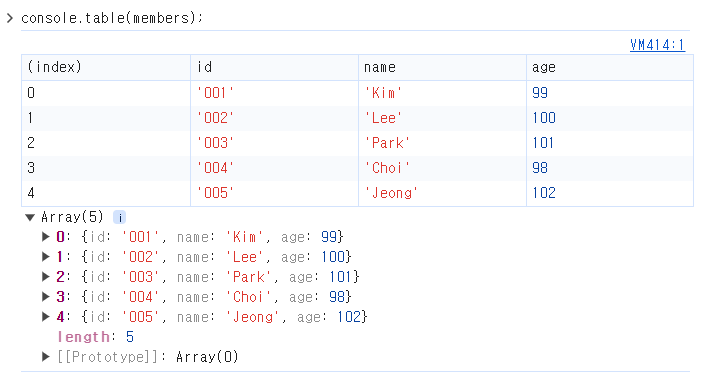Select the age 100 table cell
This screenshot has width=710, height=377.
(610, 118)
